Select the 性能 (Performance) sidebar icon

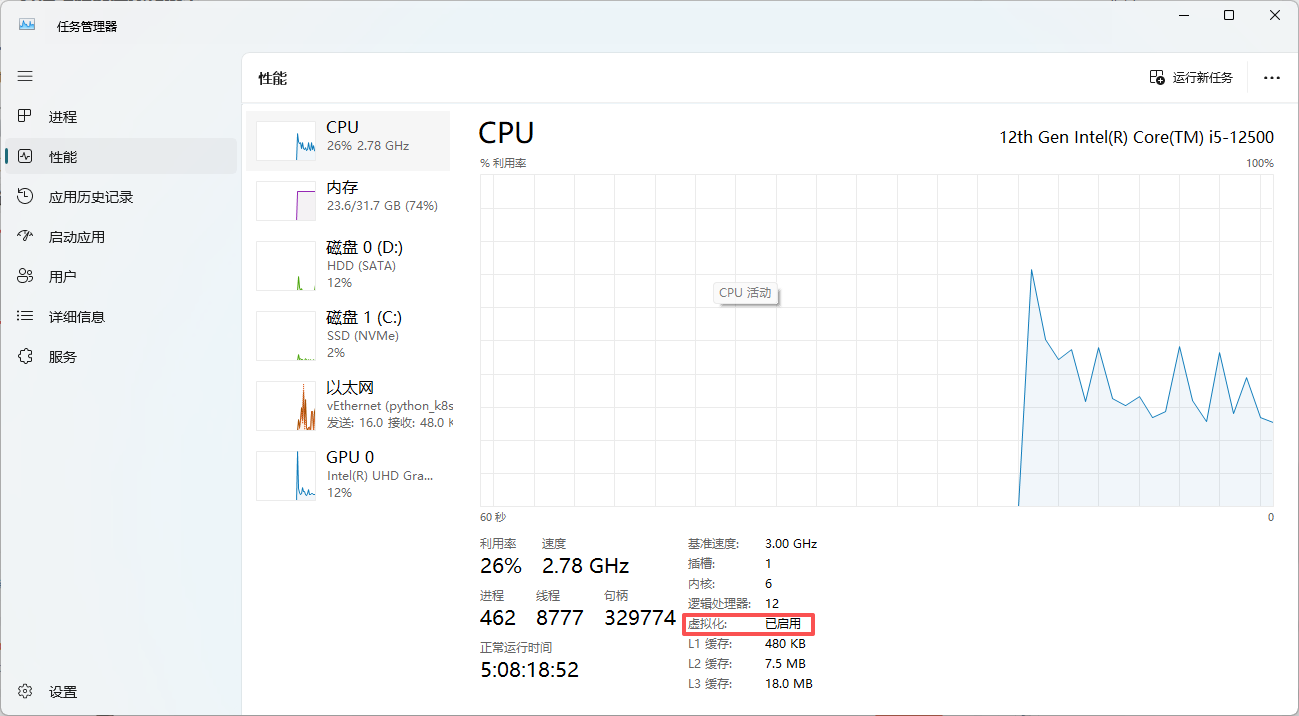(25, 156)
